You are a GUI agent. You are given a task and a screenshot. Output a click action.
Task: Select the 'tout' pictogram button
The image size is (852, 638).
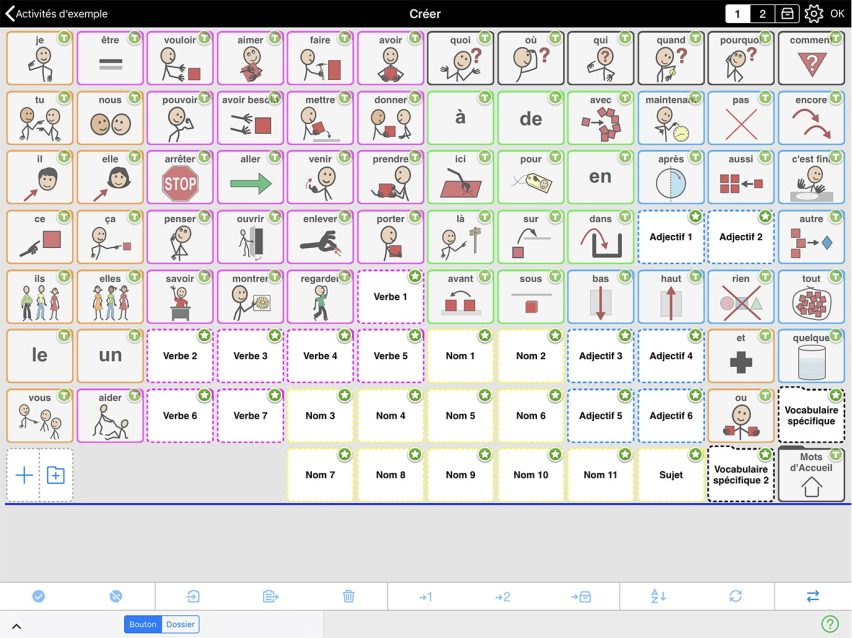coord(811,297)
